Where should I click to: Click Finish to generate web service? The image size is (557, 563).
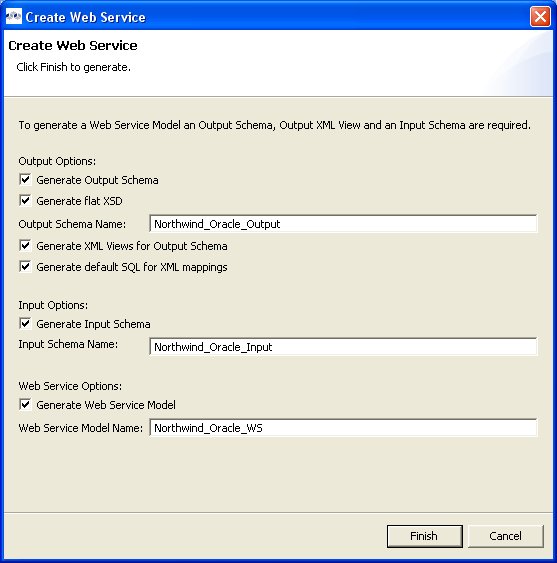(424, 536)
